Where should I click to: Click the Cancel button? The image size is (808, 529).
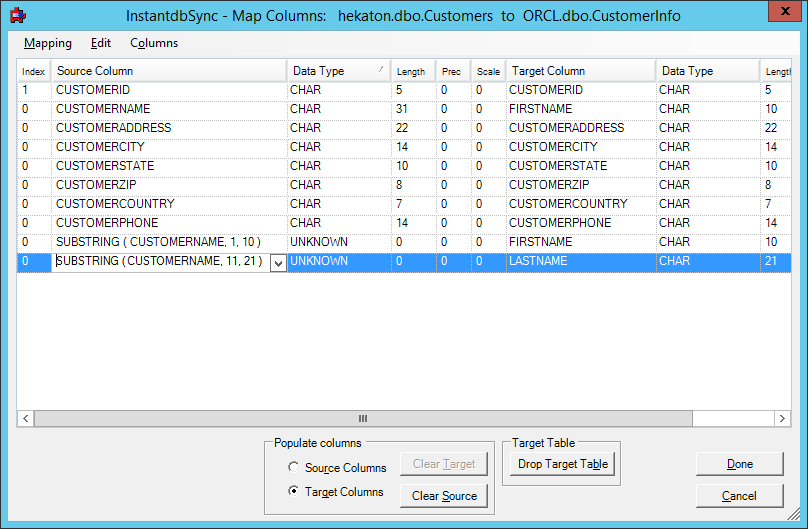(739, 496)
